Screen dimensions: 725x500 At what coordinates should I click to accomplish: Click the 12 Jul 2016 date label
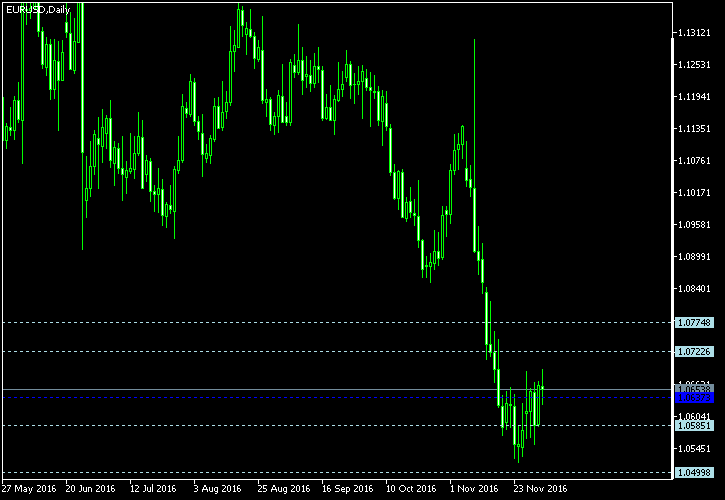[153, 489]
